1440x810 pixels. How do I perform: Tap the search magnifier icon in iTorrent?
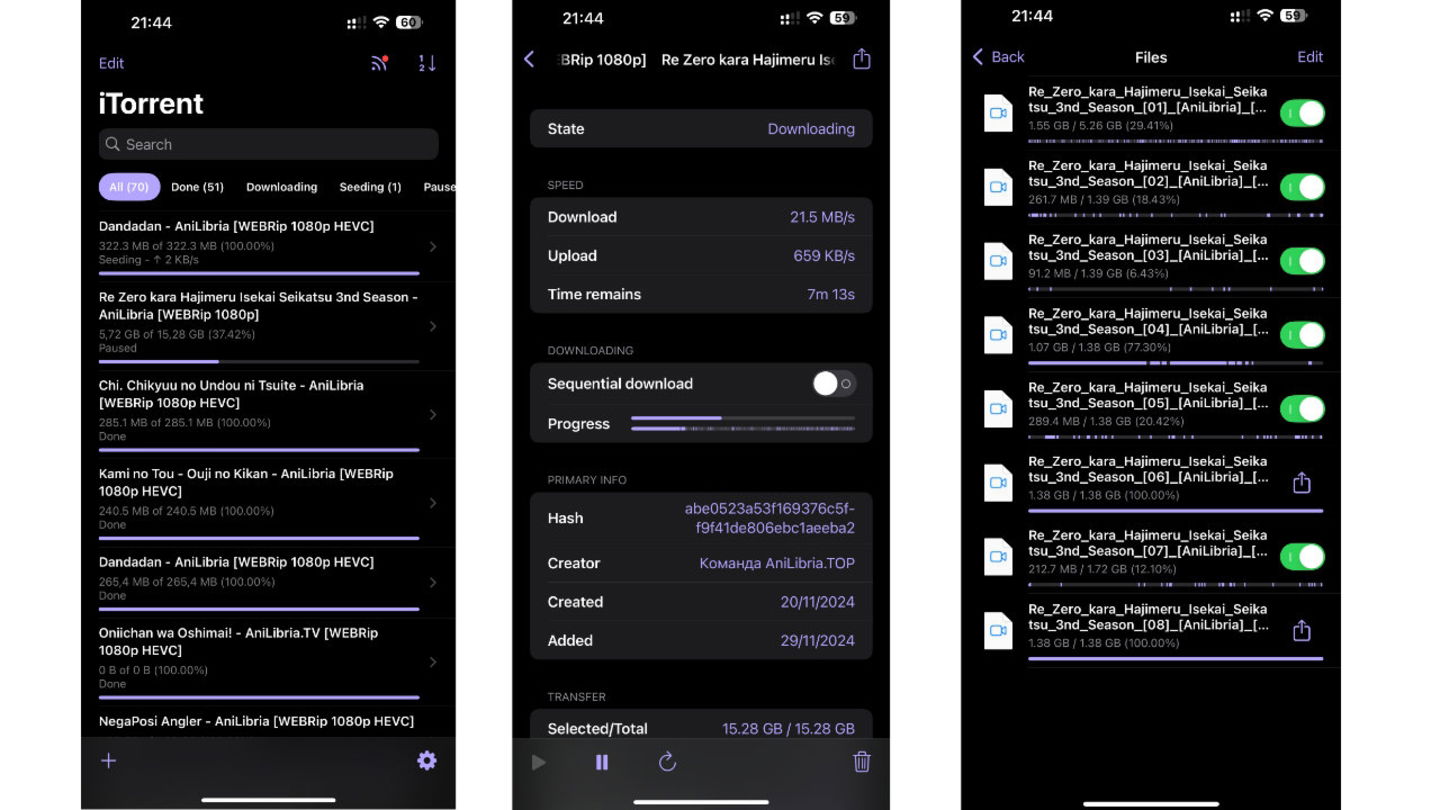point(113,144)
